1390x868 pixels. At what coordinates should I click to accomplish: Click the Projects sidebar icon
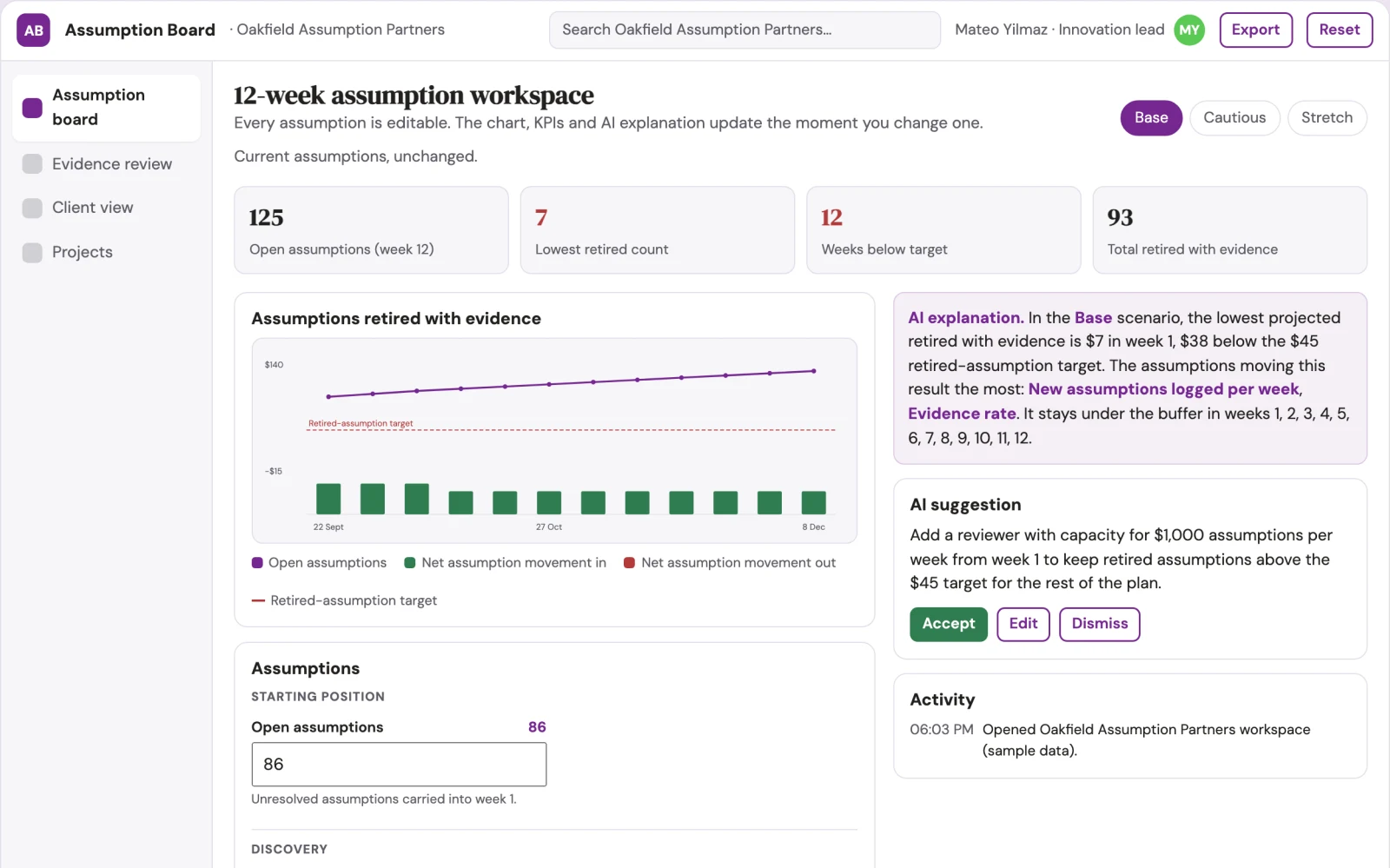click(x=32, y=252)
